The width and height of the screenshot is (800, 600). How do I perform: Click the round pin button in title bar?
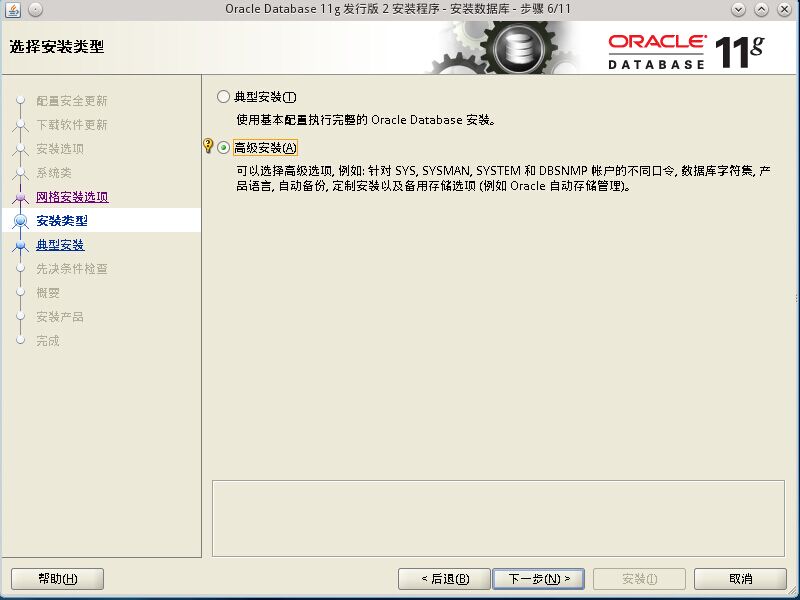pyautogui.click(x=35, y=9)
